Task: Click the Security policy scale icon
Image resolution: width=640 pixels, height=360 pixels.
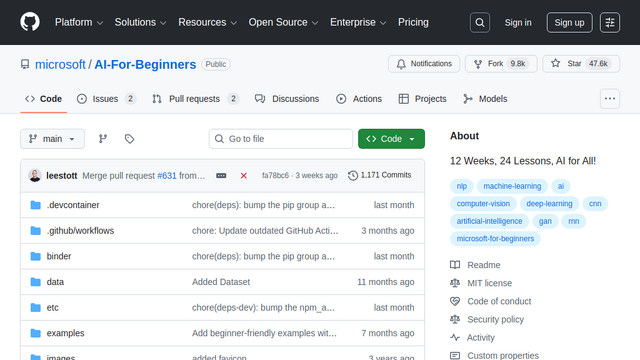Action: coord(455,319)
